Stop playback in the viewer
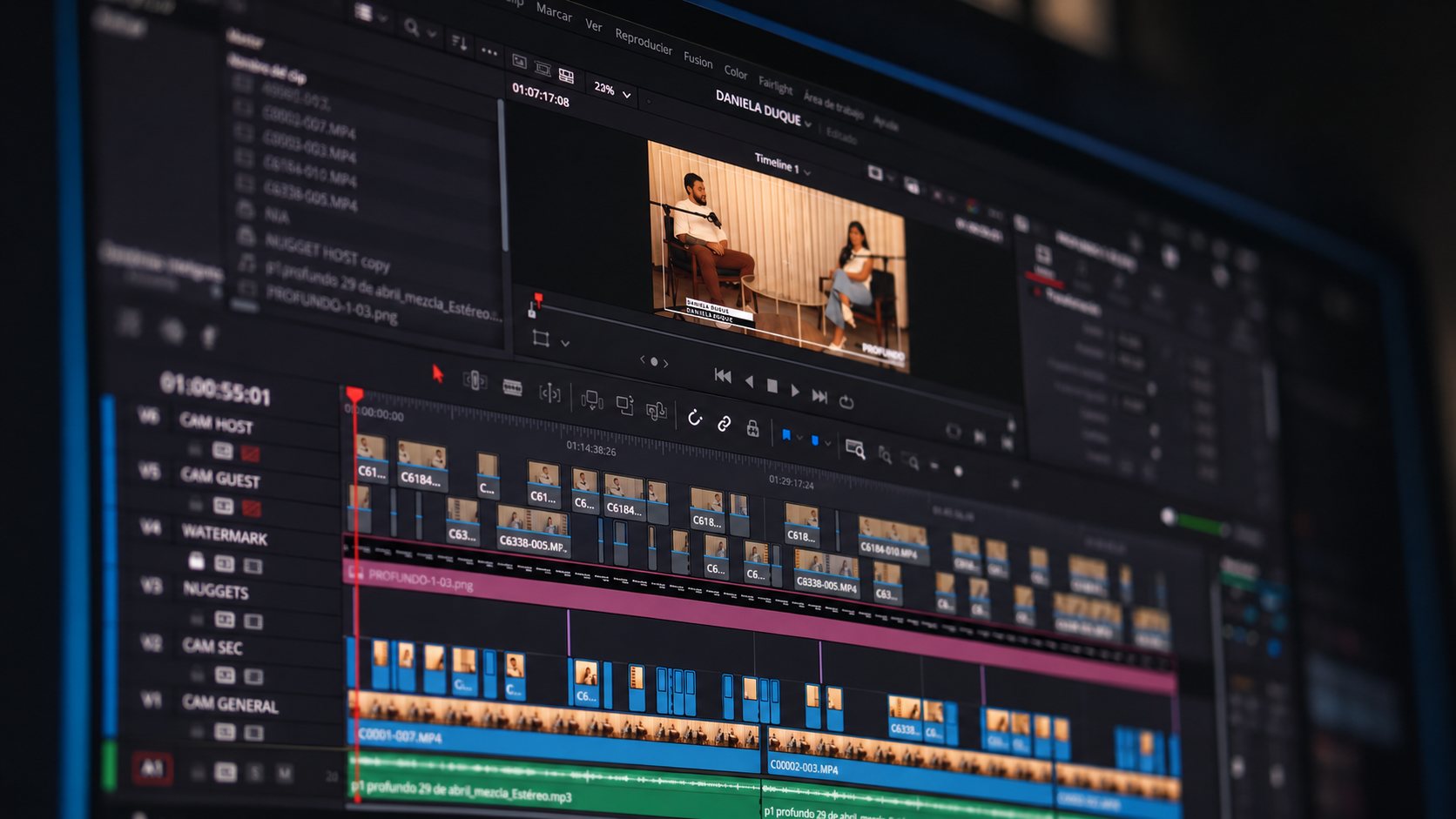 coord(772,386)
